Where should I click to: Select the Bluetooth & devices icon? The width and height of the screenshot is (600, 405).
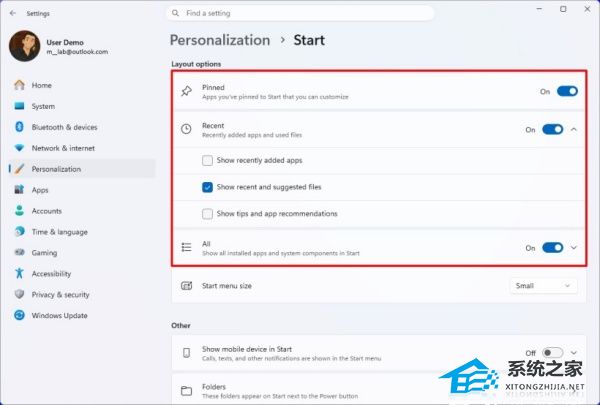point(19,127)
